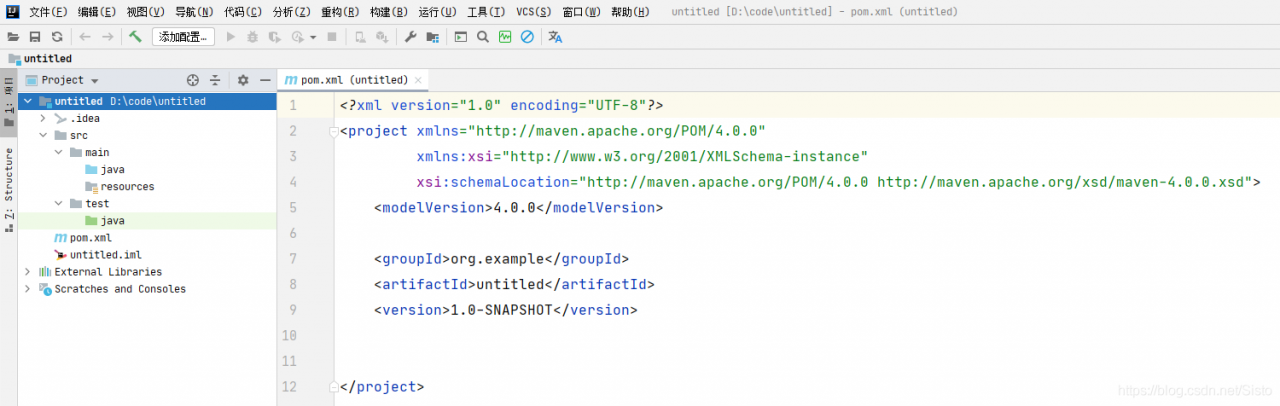Select java folder under test
The image size is (1280, 406).
click(x=105, y=220)
